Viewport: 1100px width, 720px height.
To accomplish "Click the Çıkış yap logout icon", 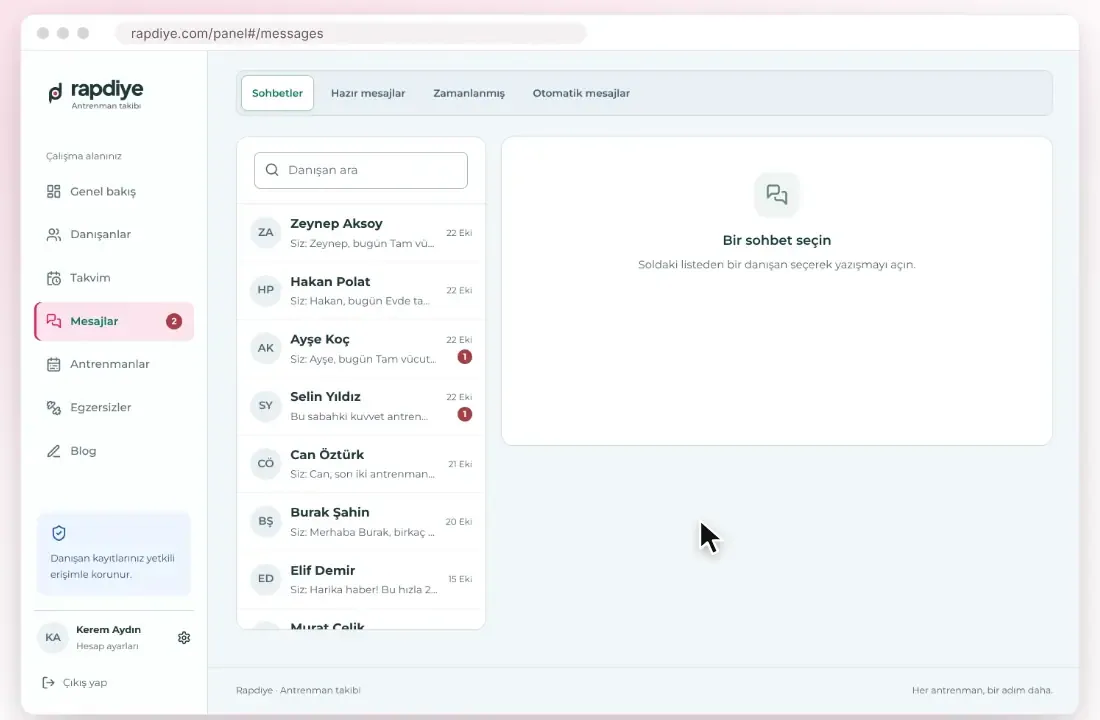I will tap(48, 682).
